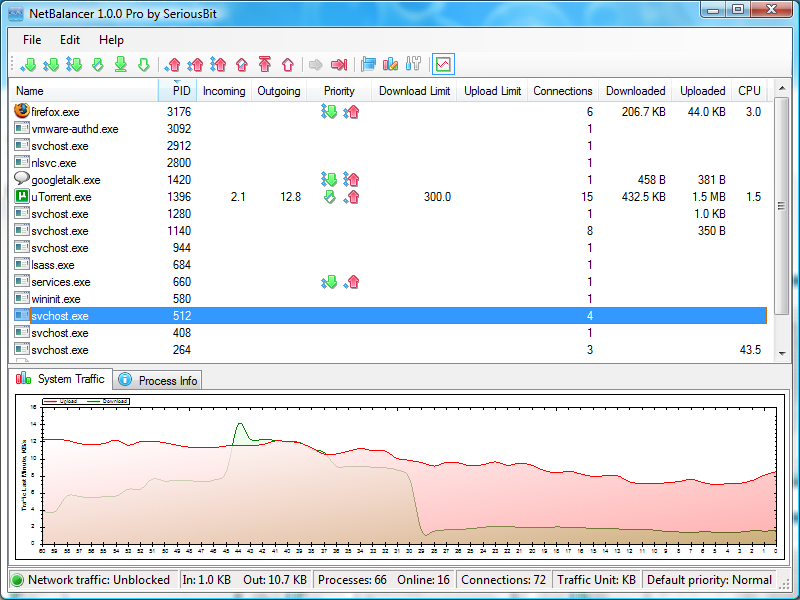Click the green download-limit arrow with top bar
The width and height of the screenshot is (800, 600).
coord(120,65)
